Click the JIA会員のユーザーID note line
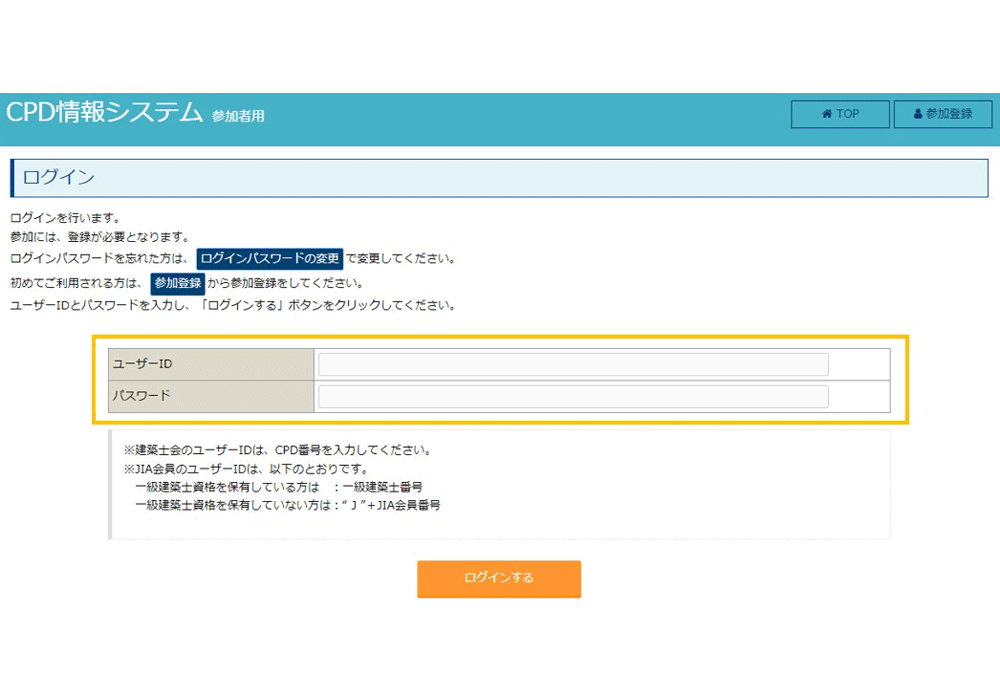Image resolution: width=1000 pixels, height=700 pixels. (246, 469)
